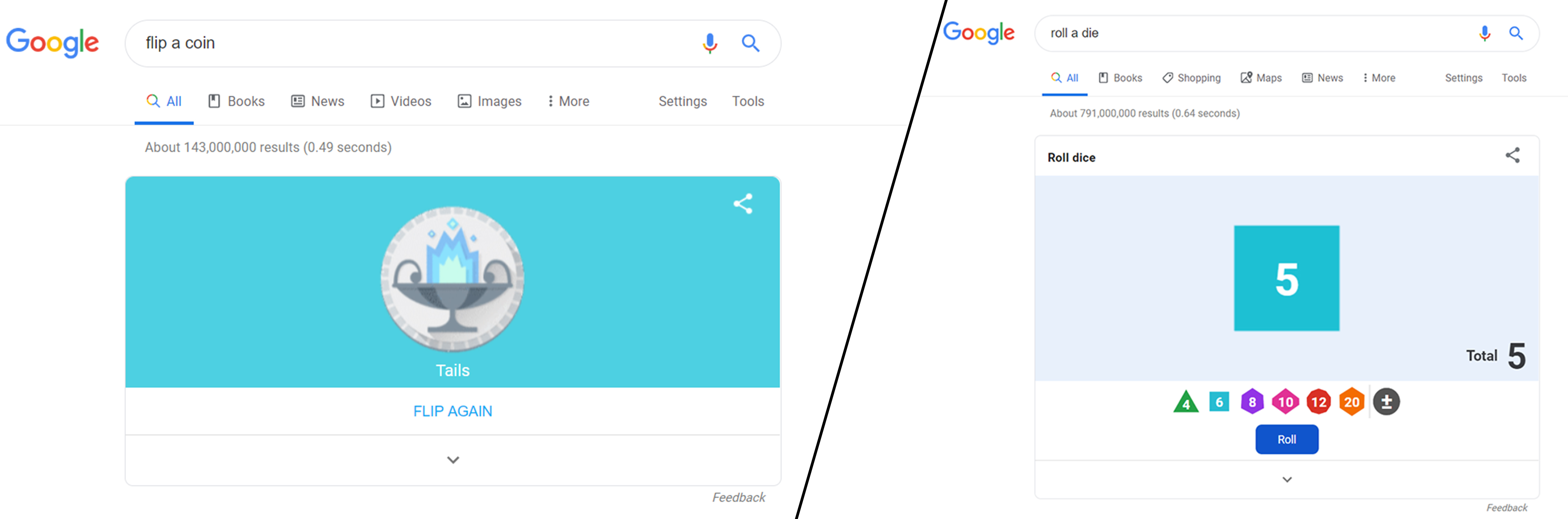Expand the Roll dice card chevron
This screenshot has width=1568, height=519.
[1287, 480]
